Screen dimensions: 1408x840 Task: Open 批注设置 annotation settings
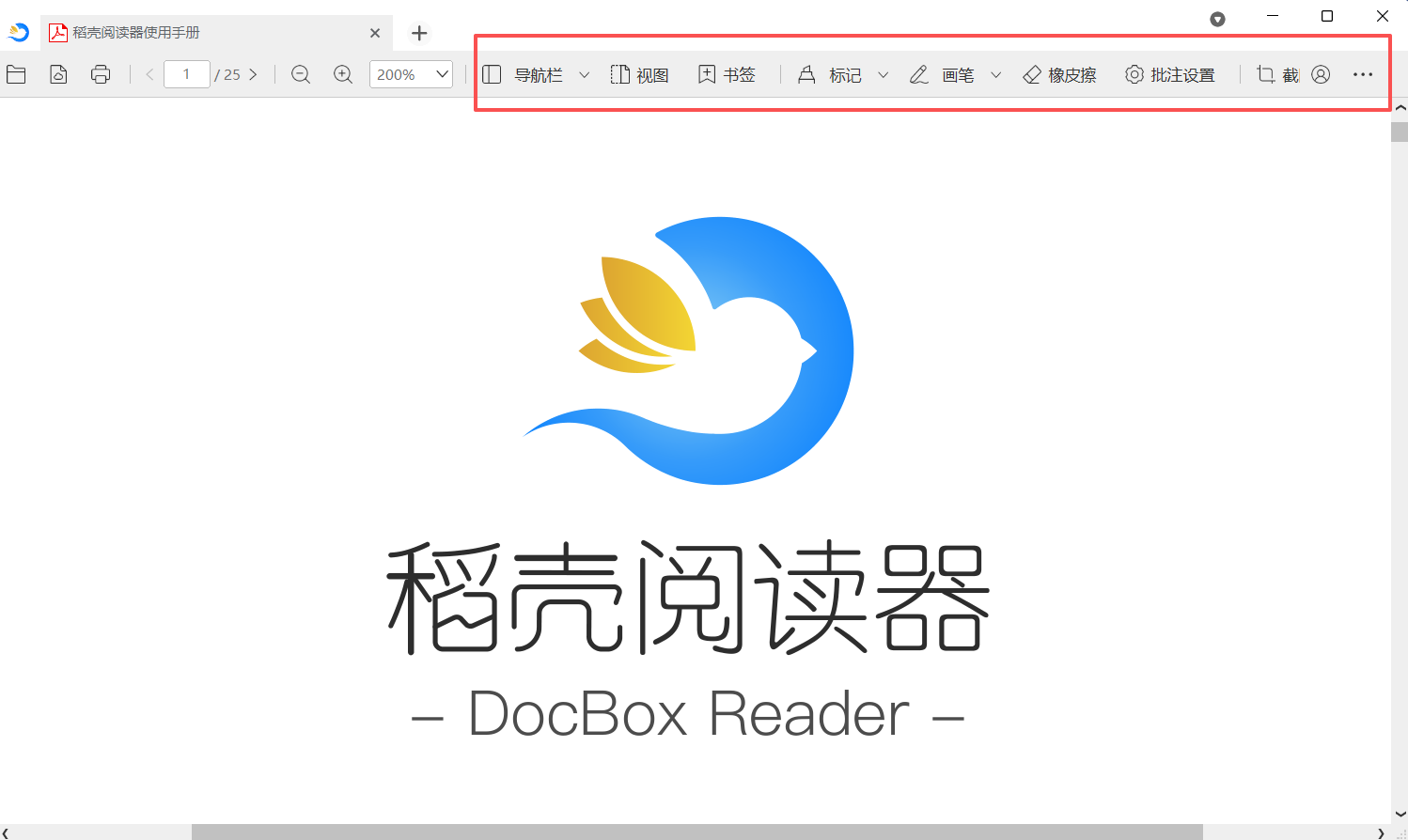1169,74
